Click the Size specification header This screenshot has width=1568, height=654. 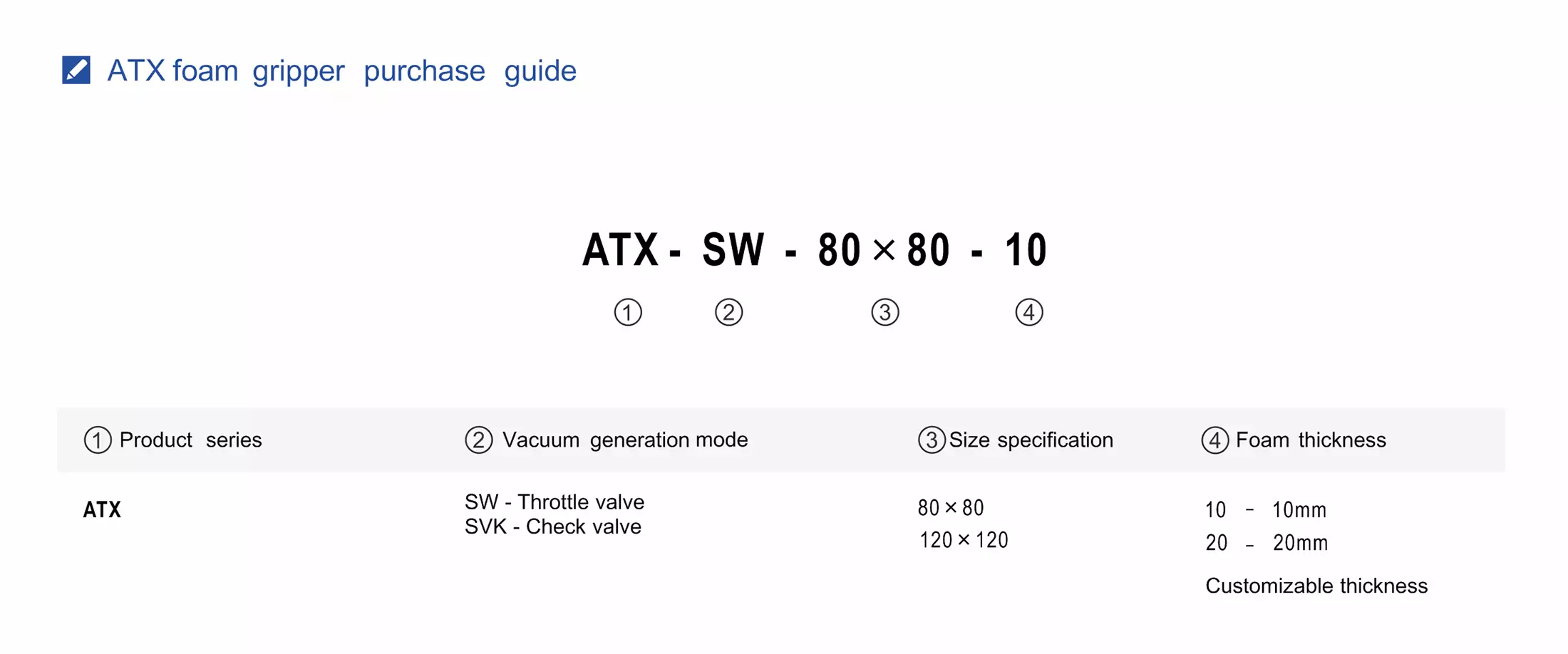pos(1031,440)
